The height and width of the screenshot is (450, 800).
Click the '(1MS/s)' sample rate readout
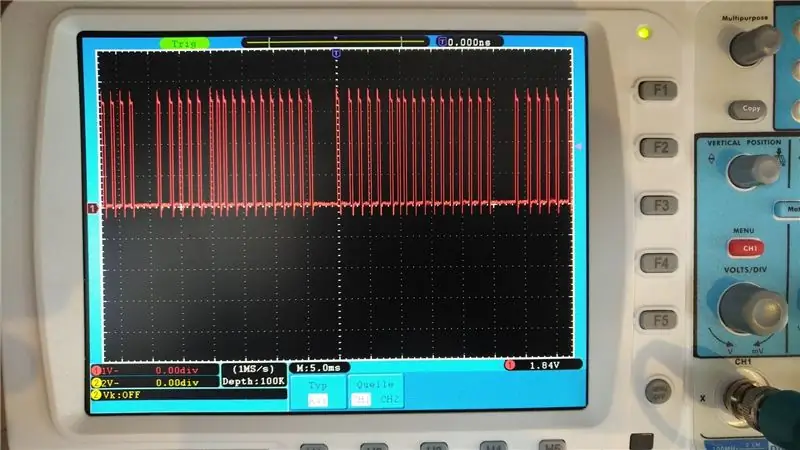pos(254,369)
